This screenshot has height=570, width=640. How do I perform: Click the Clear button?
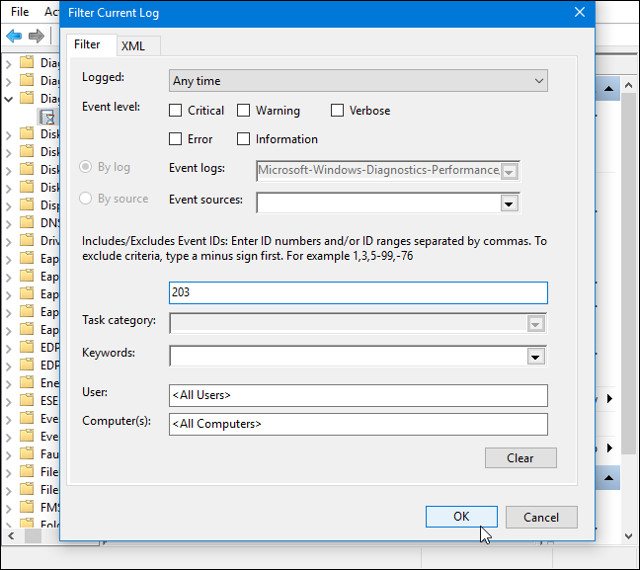pos(520,458)
